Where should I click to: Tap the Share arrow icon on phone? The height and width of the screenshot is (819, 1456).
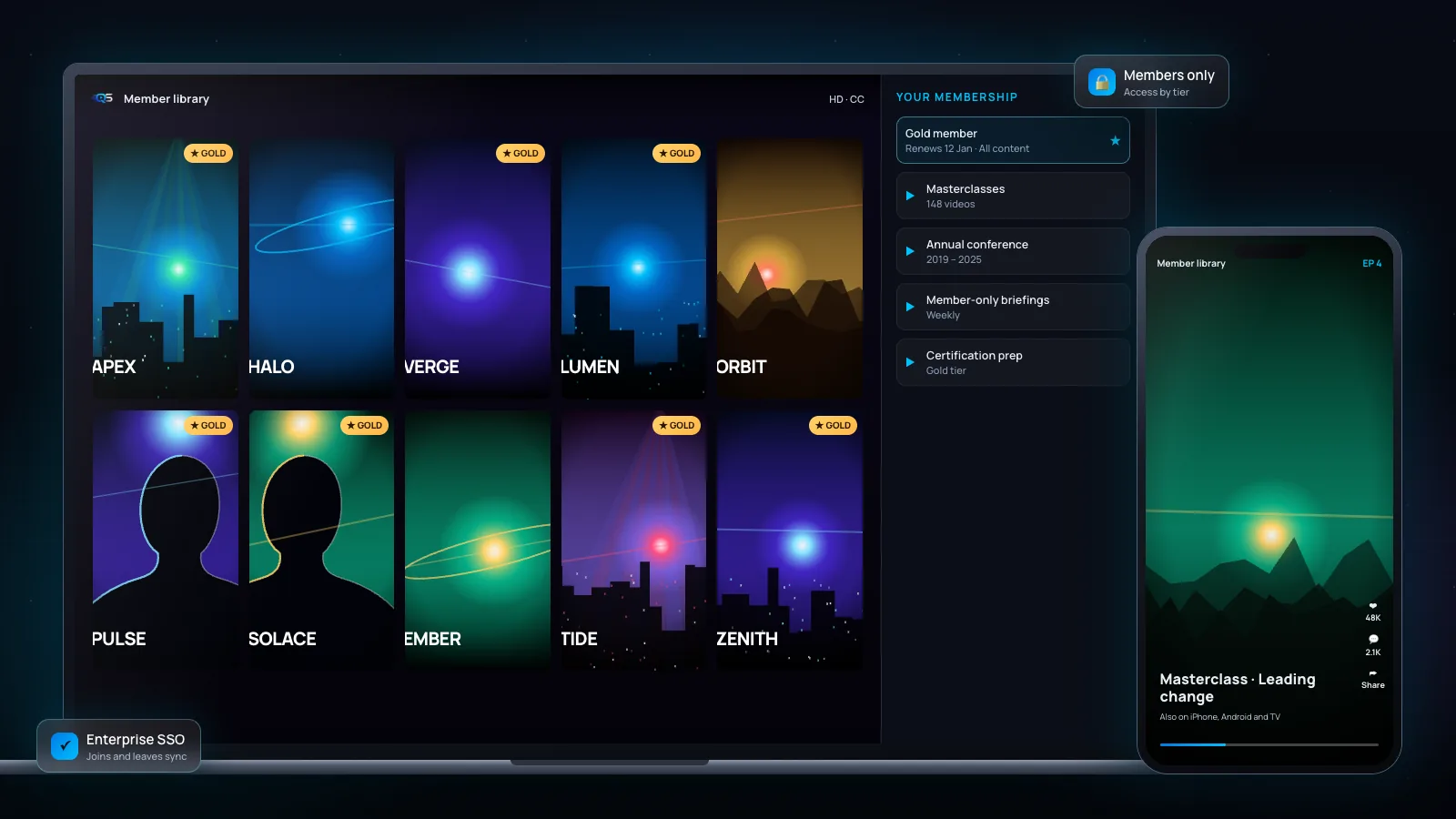click(1372, 673)
